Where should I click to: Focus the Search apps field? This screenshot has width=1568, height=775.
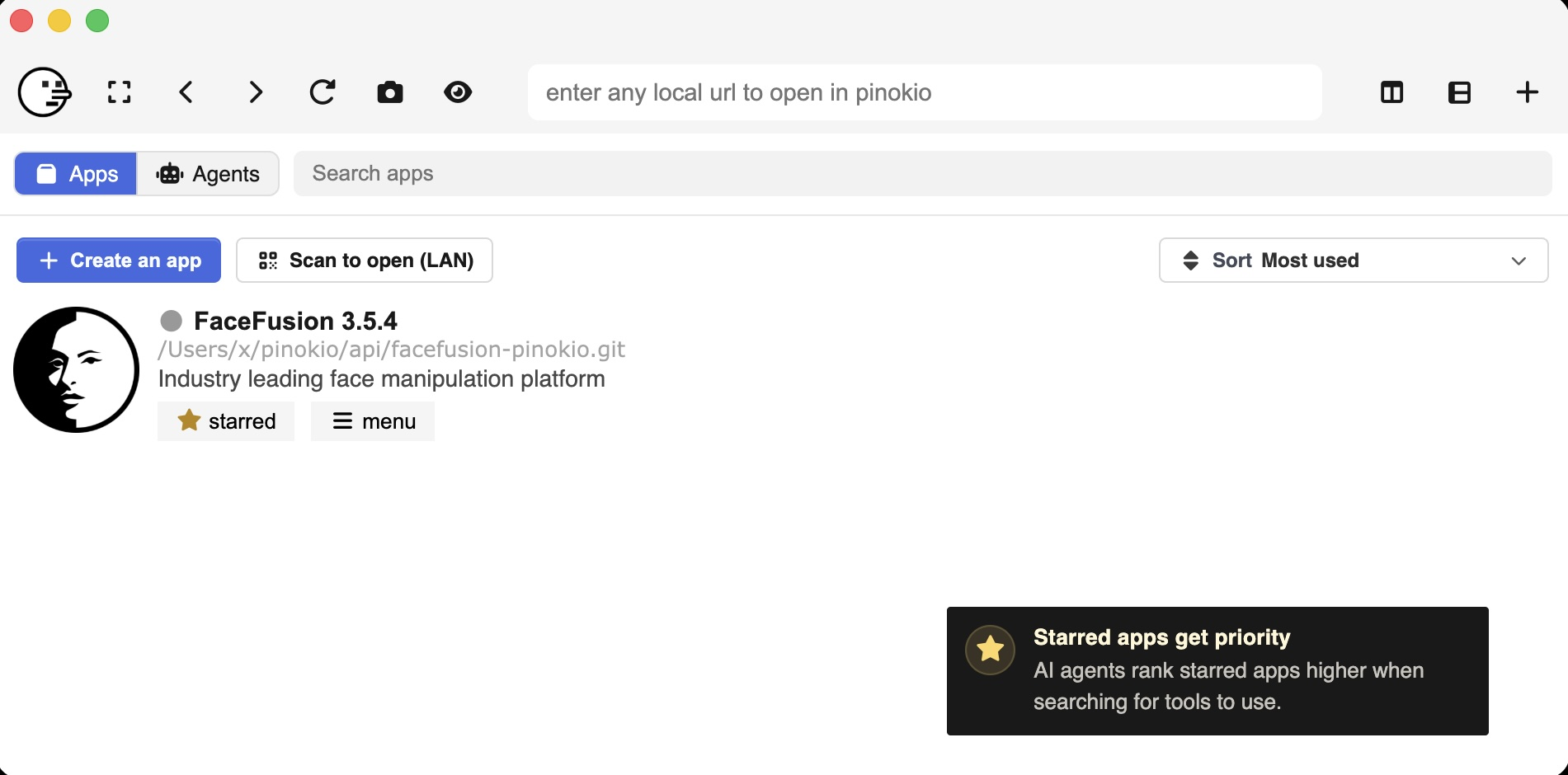click(922, 174)
